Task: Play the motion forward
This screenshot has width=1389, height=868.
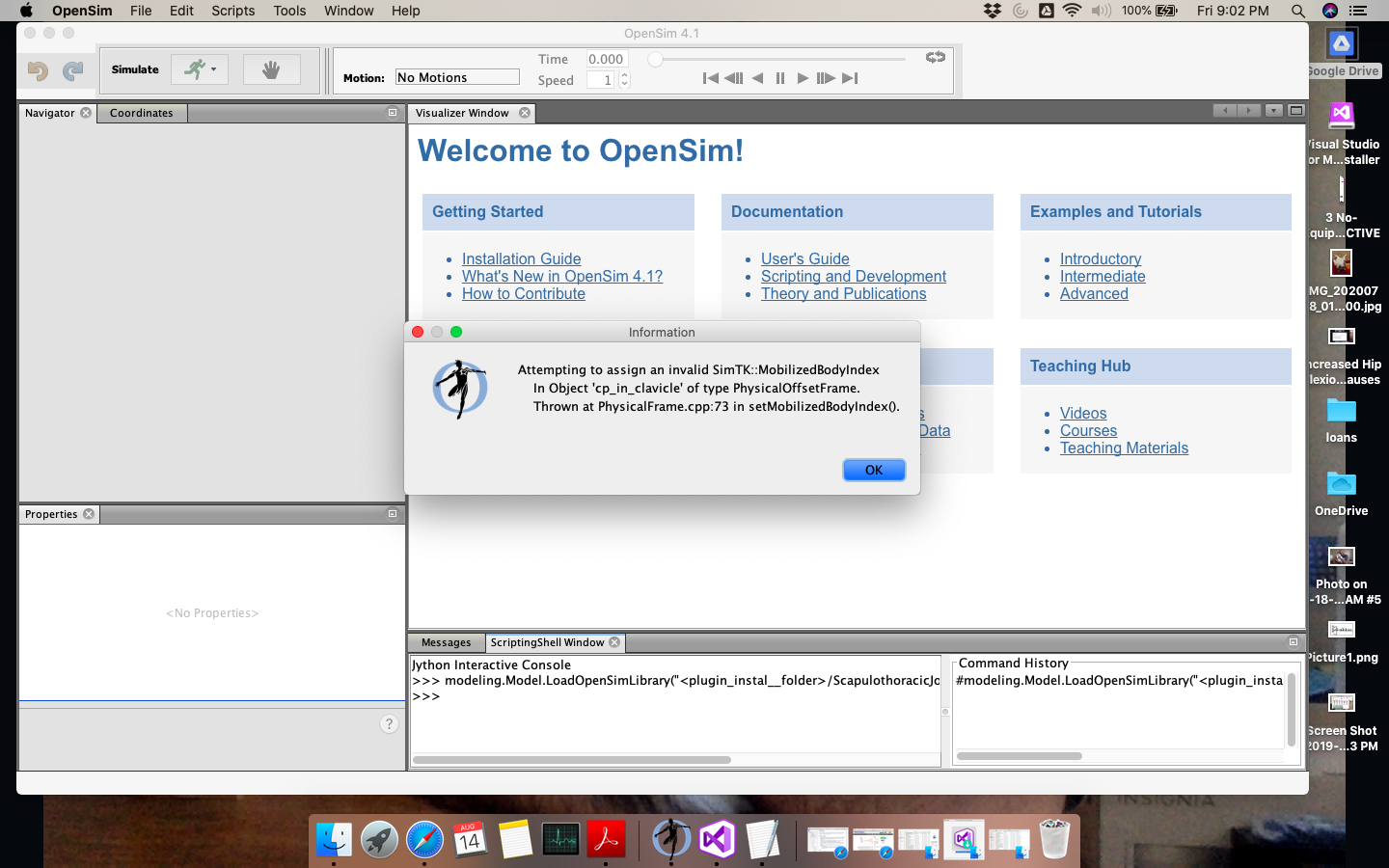Action: tap(803, 78)
